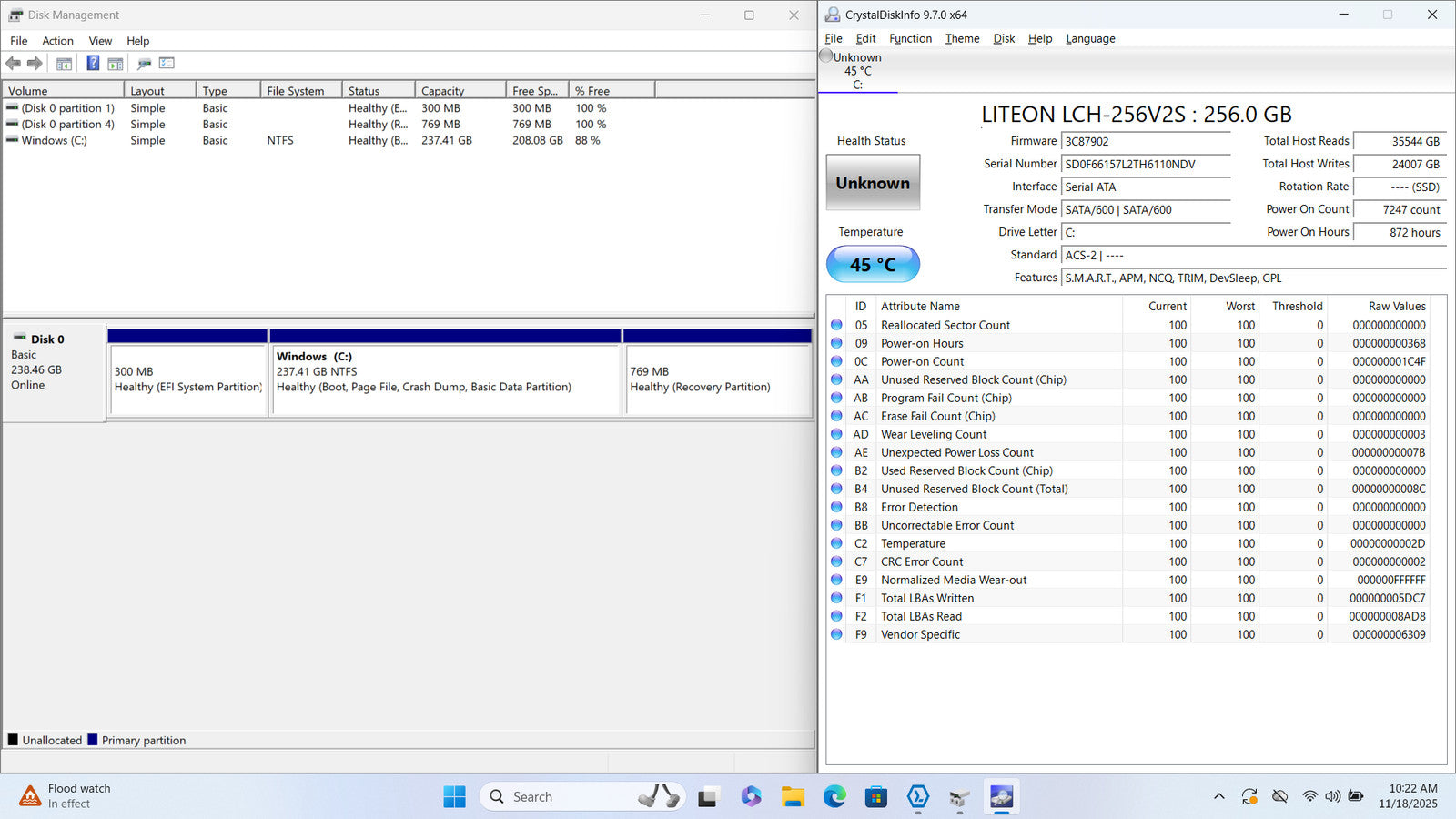This screenshot has height=819, width=1456.
Task: Click the Back arrow in Disk Management toolbar
Action: tap(13, 64)
